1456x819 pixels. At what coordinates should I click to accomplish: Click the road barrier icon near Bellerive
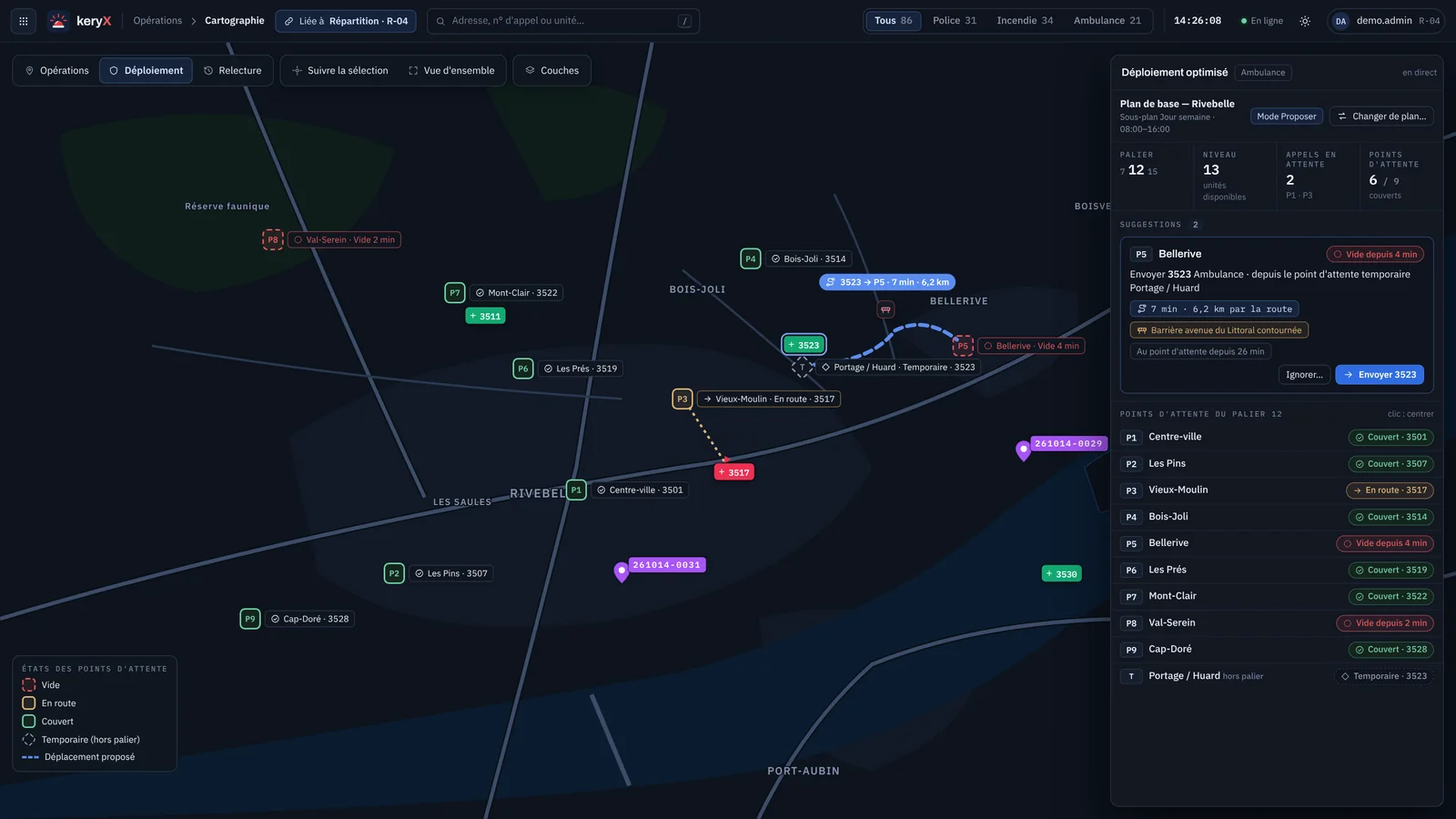pos(885,309)
